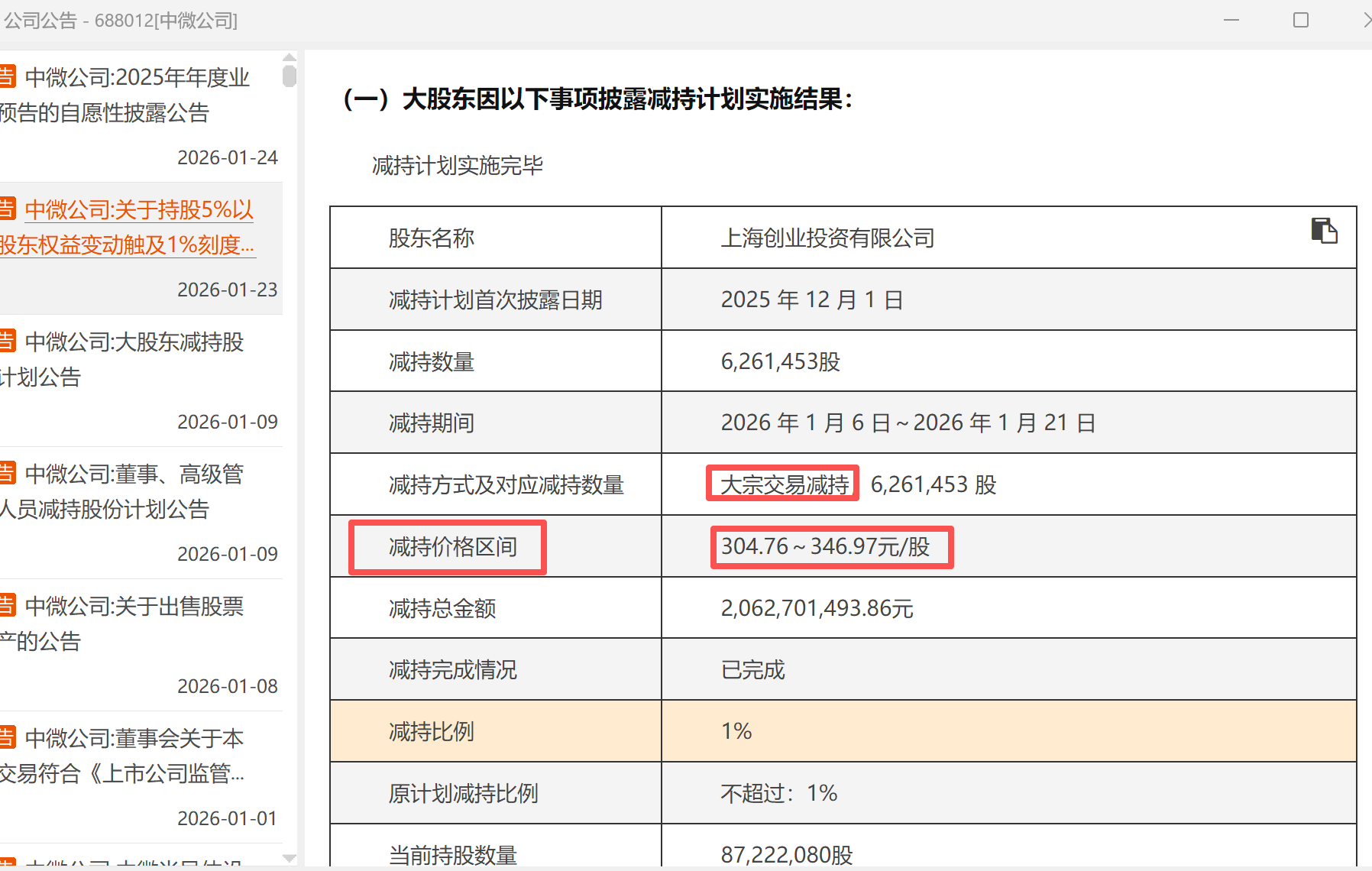
Task: Click the orange icon beside 大股东减持股份计划公告
Action: (x=7, y=341)
